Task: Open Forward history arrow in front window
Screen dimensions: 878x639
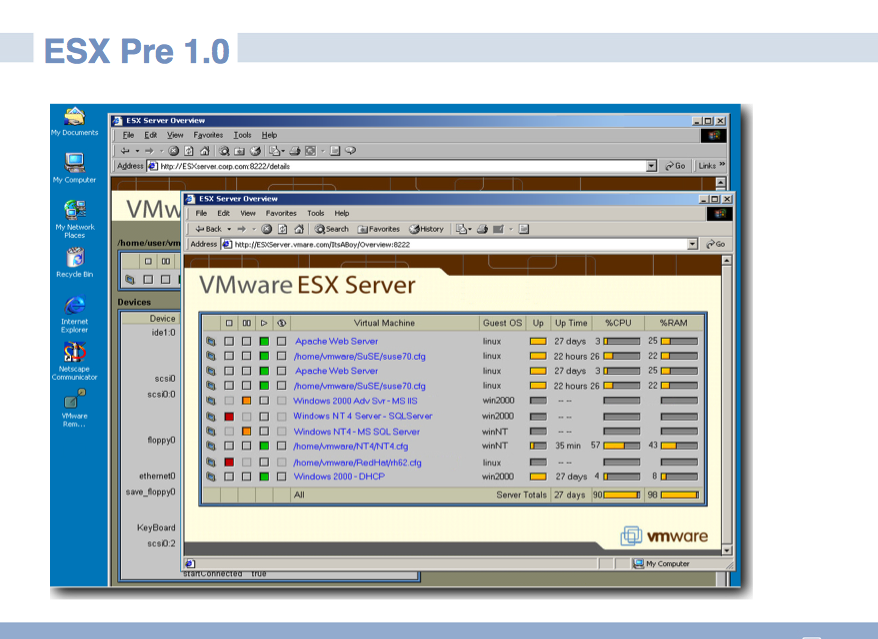Action: coord(254,229)
